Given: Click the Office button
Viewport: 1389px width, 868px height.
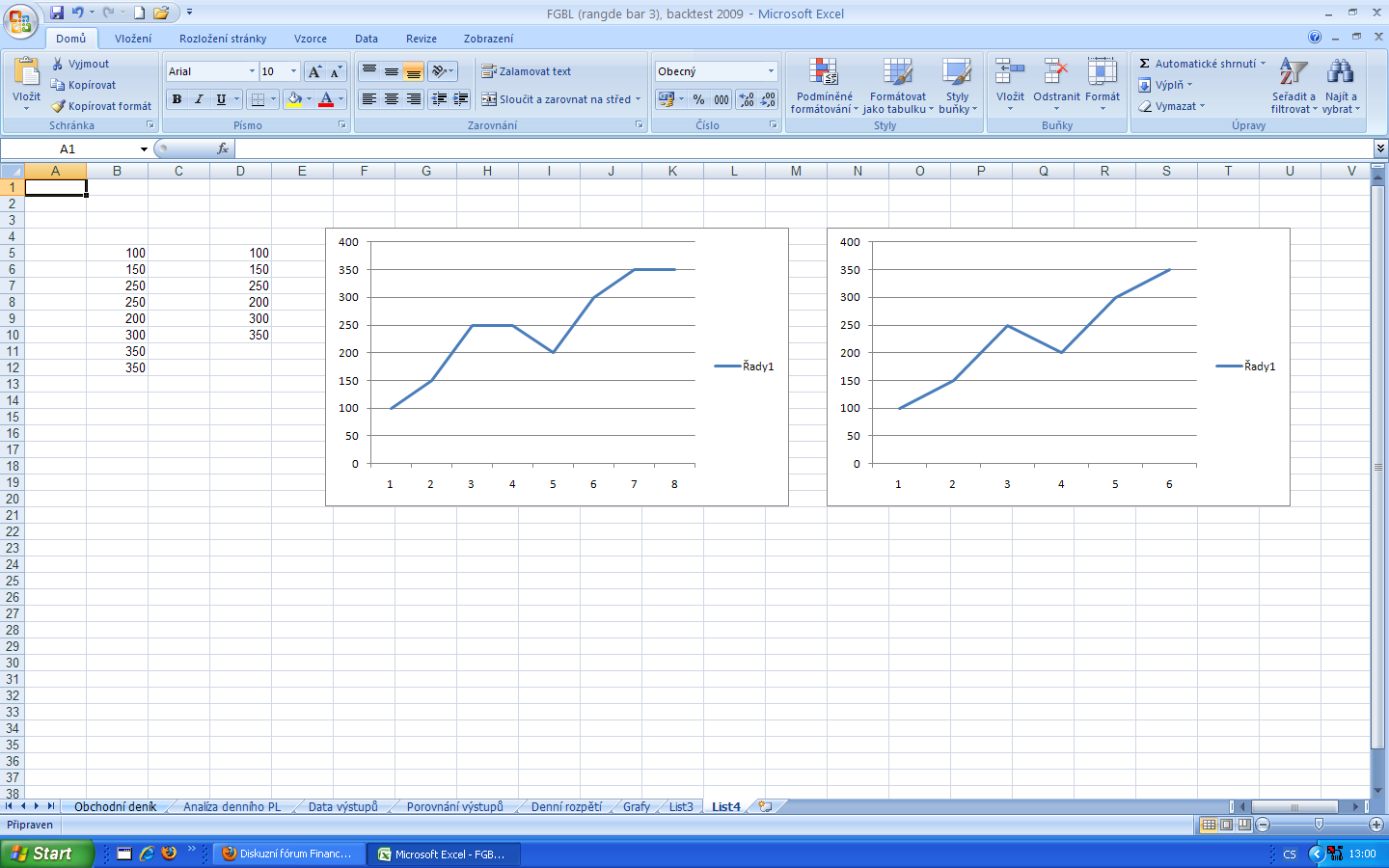Looking at the screenshot, I should click(x=20, y=21).
